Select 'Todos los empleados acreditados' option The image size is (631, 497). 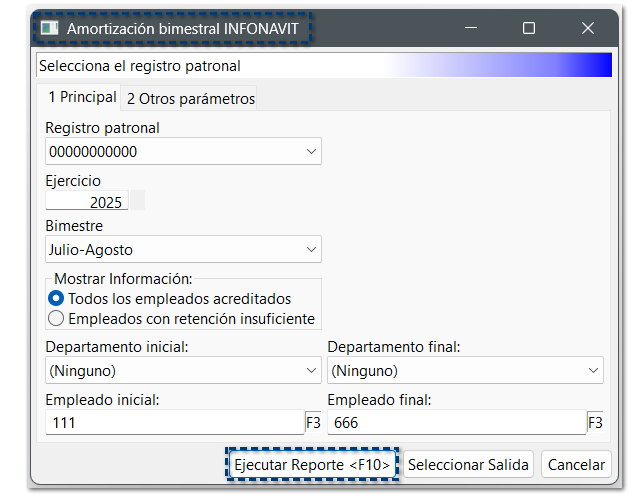click(x=56, y=299)
